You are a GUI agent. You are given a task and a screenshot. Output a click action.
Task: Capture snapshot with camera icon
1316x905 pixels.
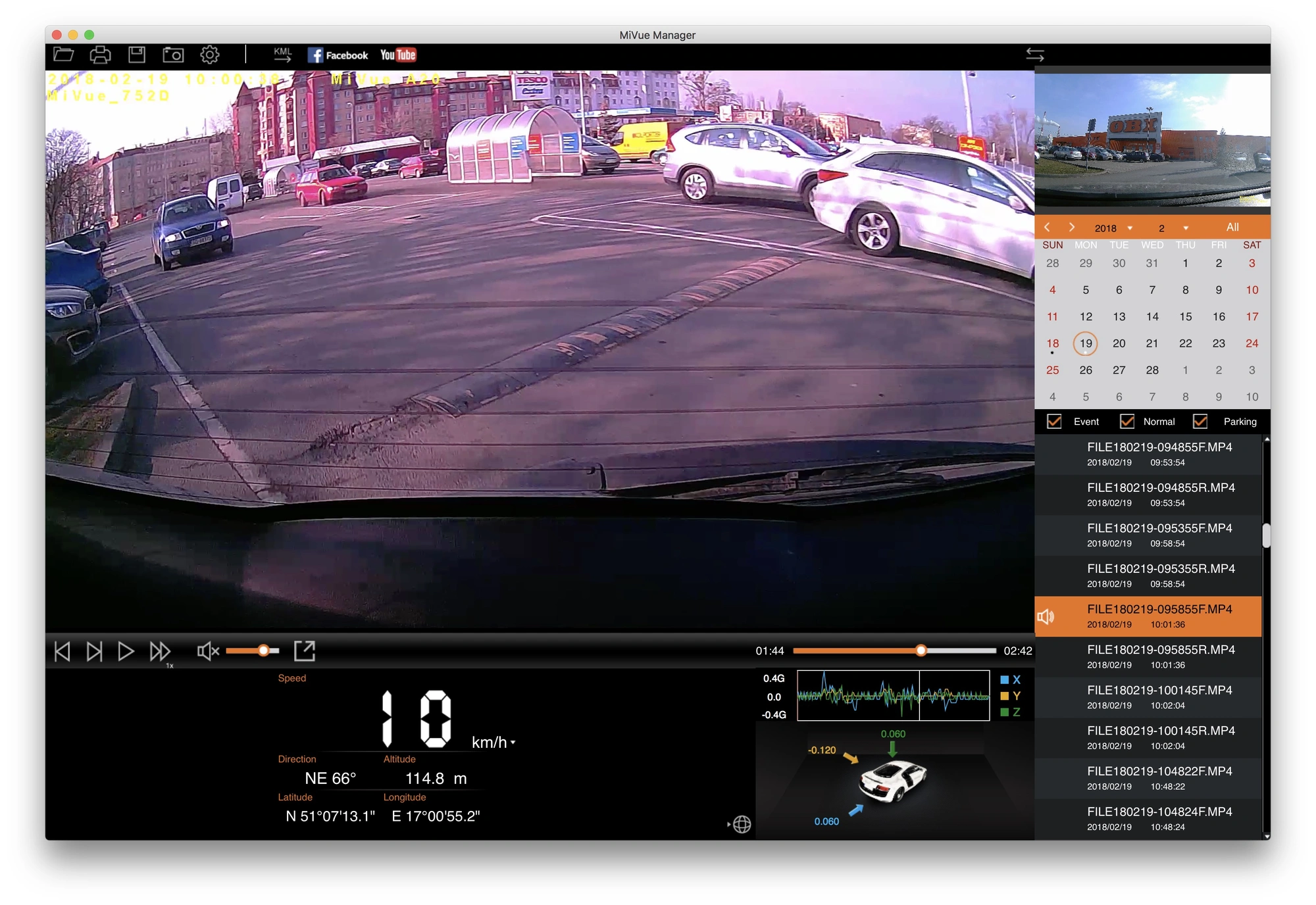[x=173, y=55]
